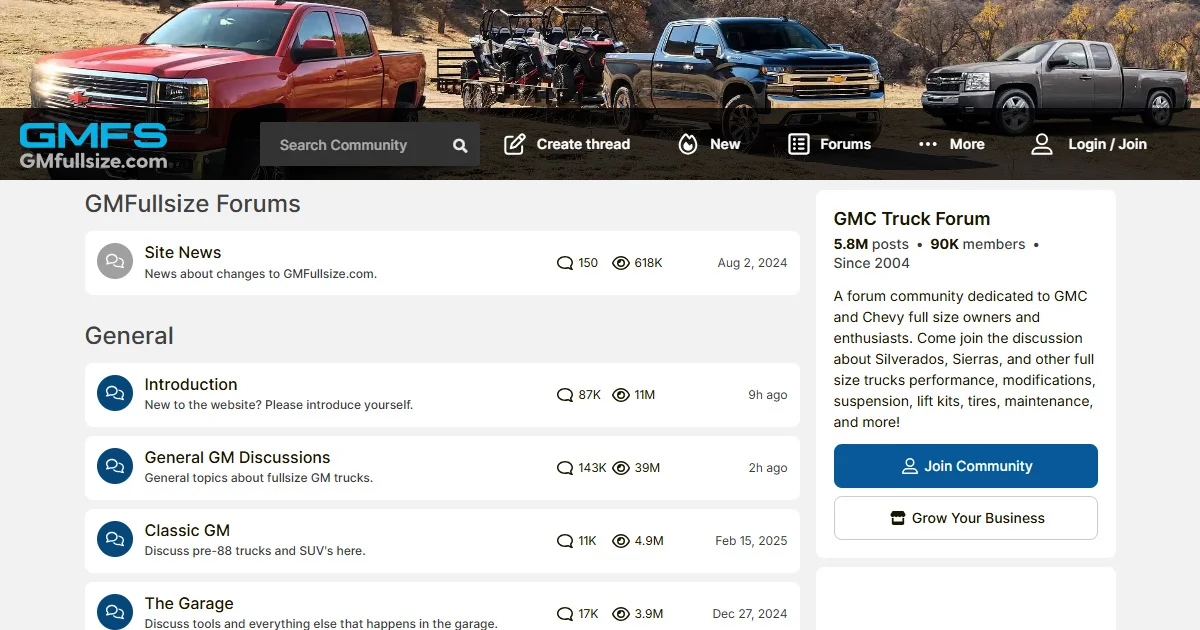Open the General GM Discussions link

(x=237, y=458)
